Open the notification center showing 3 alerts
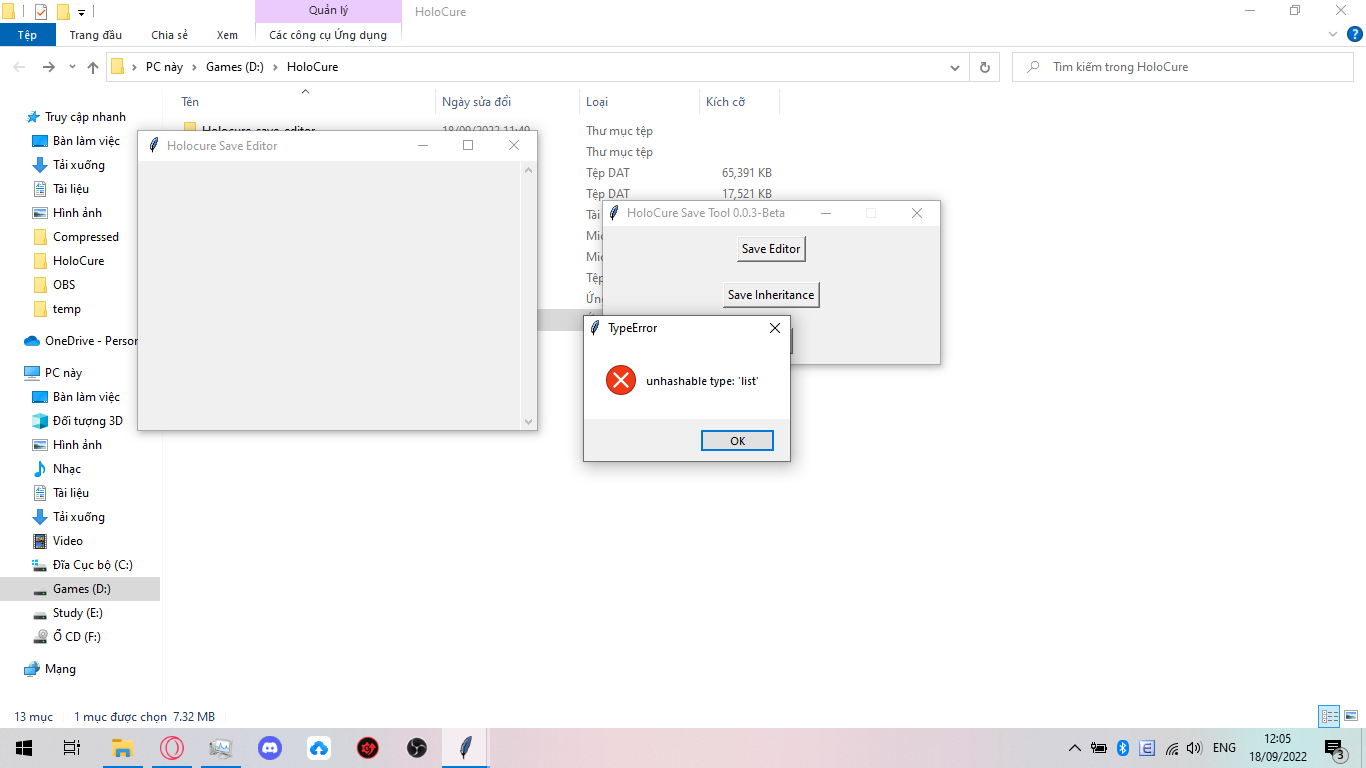 [x=1331, y=748]
